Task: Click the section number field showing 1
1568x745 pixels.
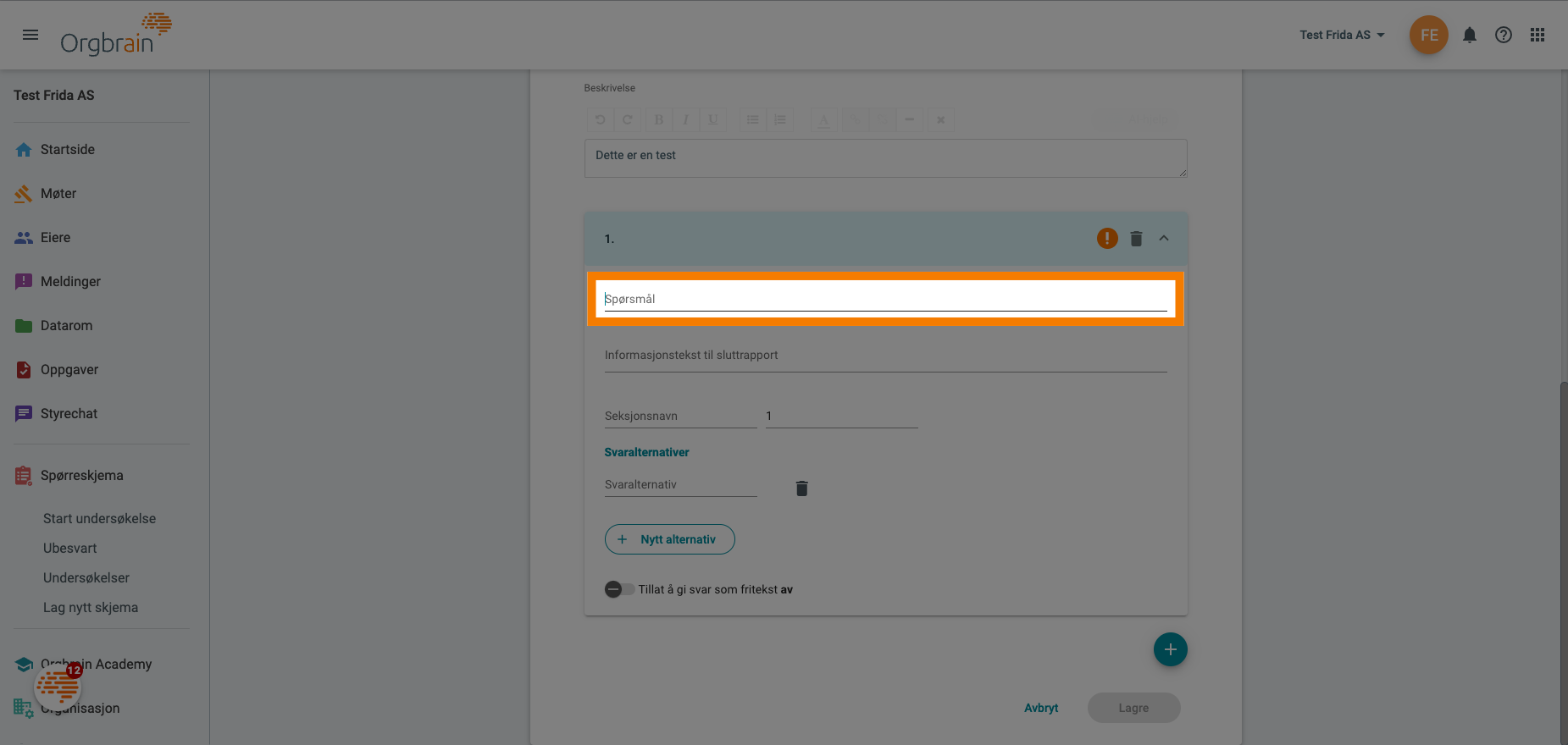Action: (841, 416)
